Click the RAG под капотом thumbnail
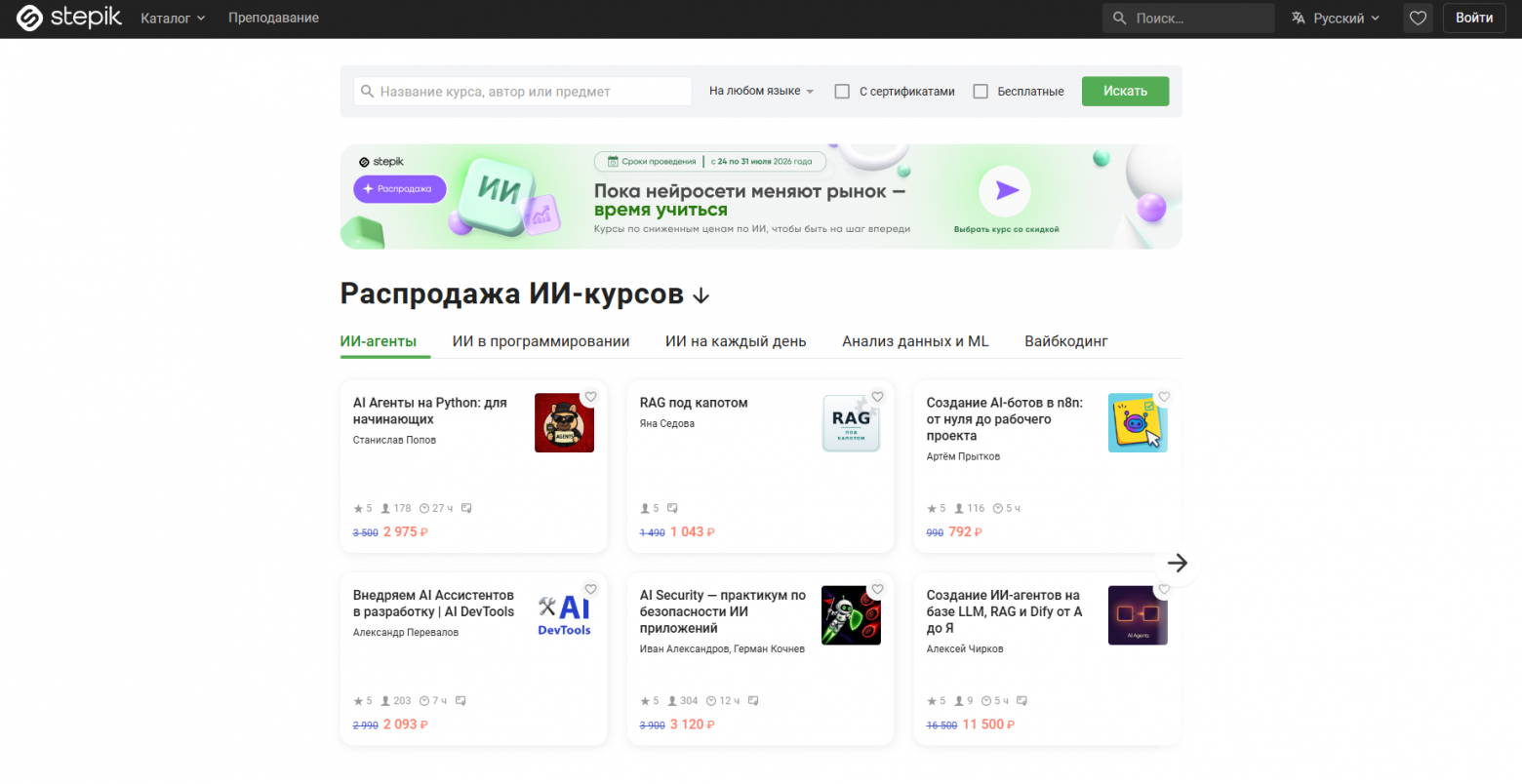1522x784 pixels. click(851, 423)
